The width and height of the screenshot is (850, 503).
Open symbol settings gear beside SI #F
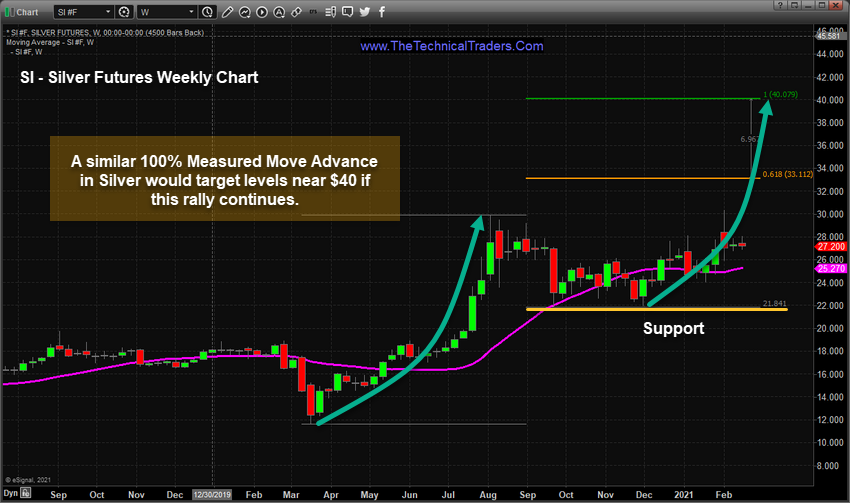point(124,12)
